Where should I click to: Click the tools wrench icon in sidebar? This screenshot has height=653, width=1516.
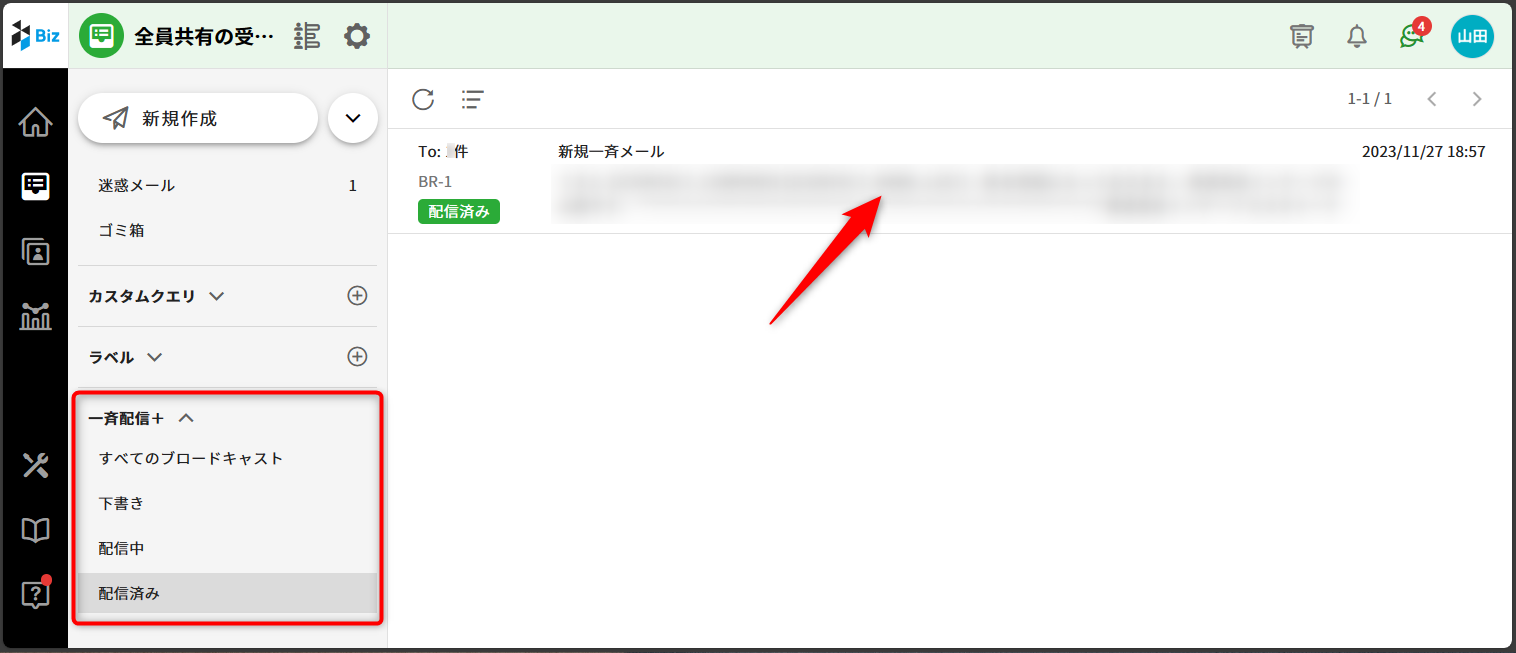pos(35,465)
